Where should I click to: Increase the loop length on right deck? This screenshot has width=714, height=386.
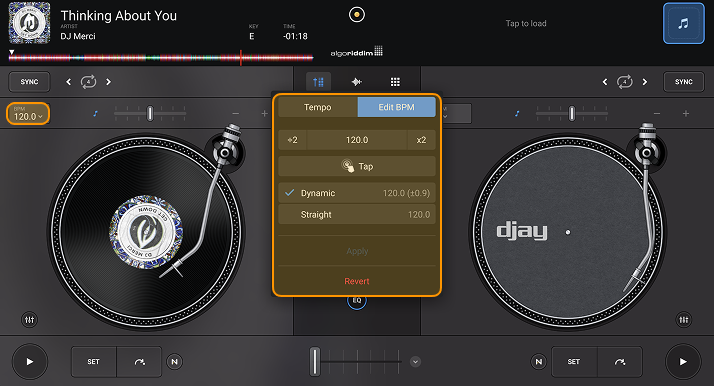645,82
